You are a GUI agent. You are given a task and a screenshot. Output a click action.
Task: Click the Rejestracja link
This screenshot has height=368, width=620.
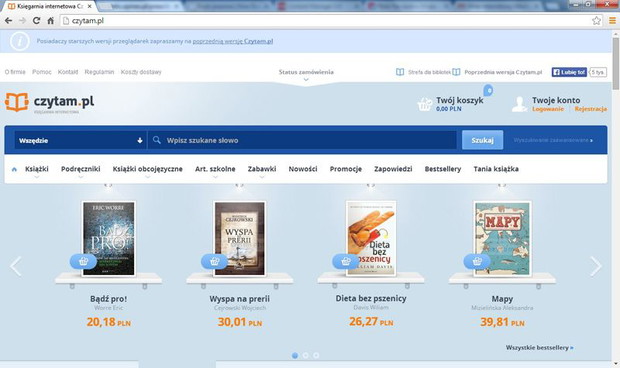tap(591, 109)
